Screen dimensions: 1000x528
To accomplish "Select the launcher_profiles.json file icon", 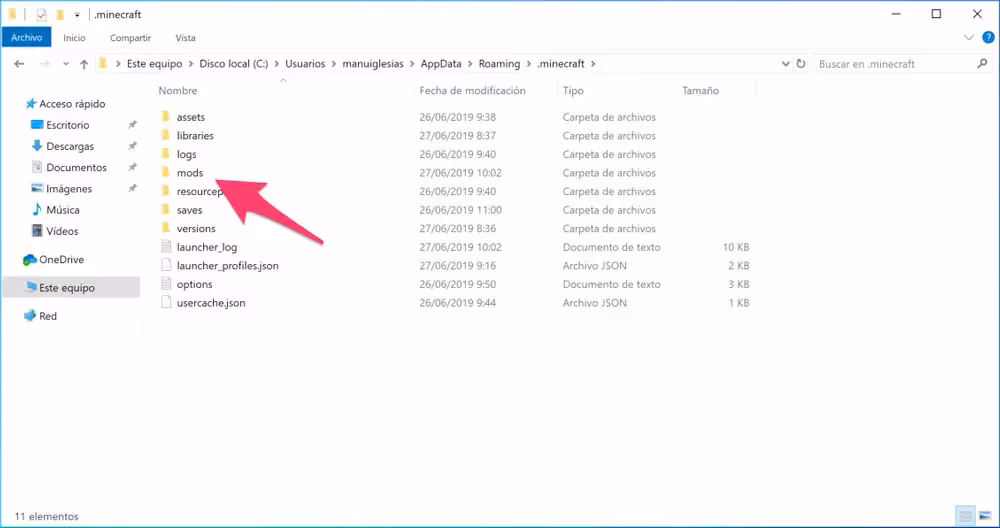I will pyautogui.click(x=166, y=265).
